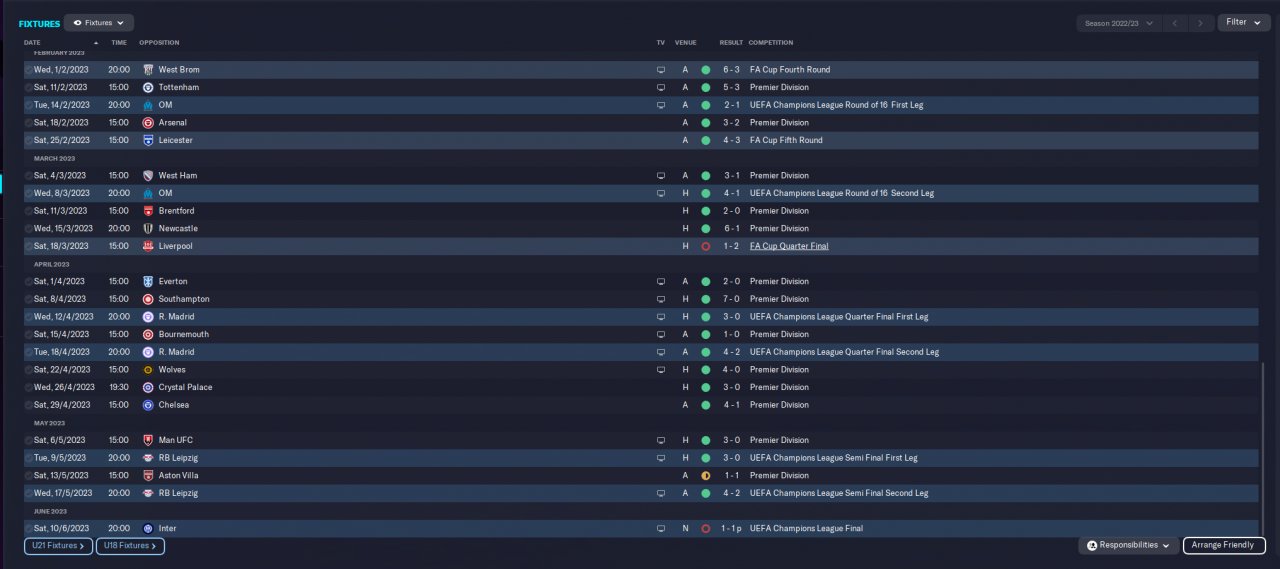Click the 6 - 1 result against Newcastle
This screenshot has width=1280, height=569.
click(x=732, y=229)
